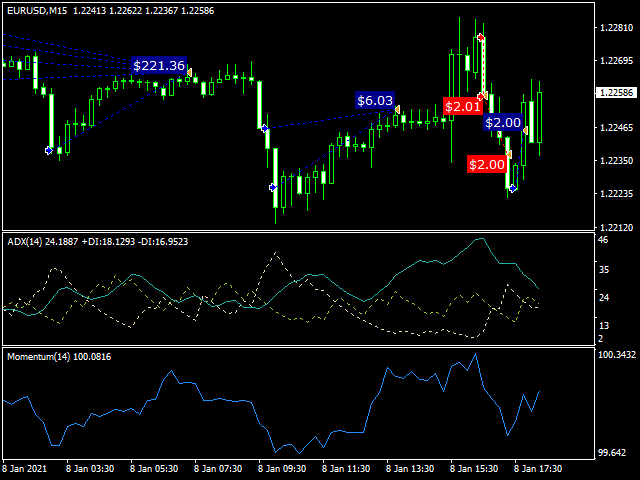This screenshot has width=640, height=480.
Task: Click the ADX scale value 35
Action: point(603,270)
